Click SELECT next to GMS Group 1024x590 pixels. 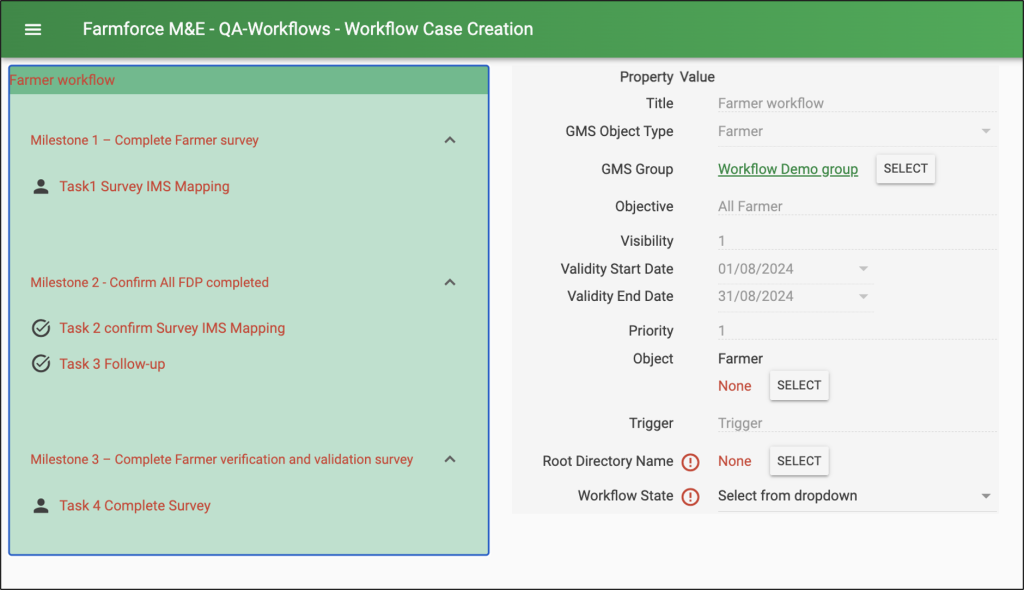click(904, 168)
